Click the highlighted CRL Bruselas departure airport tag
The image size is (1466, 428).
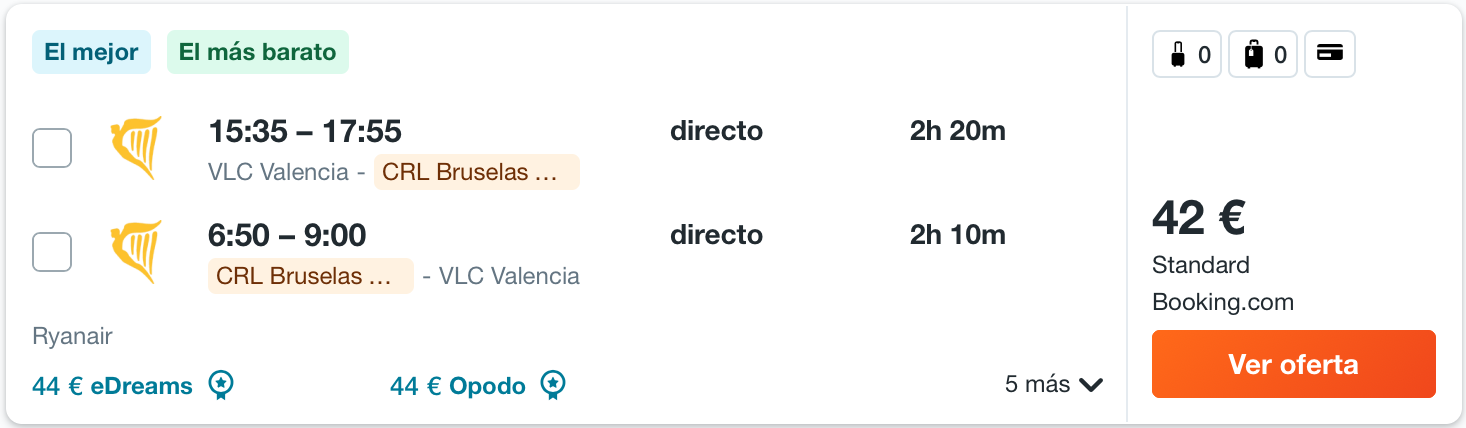(x=310, y=276)
